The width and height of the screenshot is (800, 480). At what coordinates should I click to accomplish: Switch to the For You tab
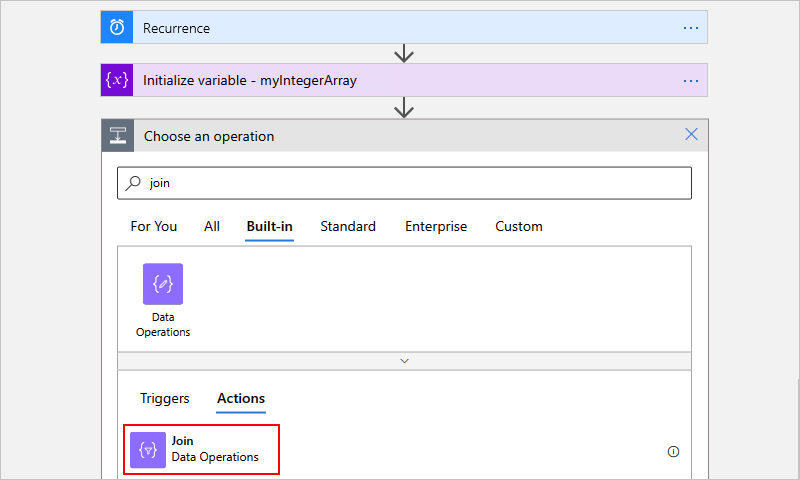coord(153,227)
